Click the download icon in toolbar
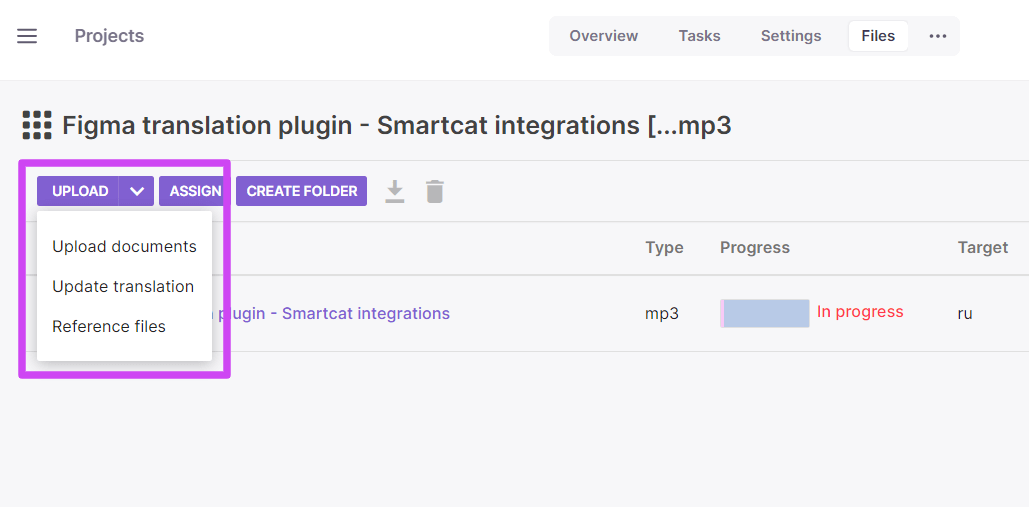The width and height of the screenshot is (1029, 507). click(394, 192)
